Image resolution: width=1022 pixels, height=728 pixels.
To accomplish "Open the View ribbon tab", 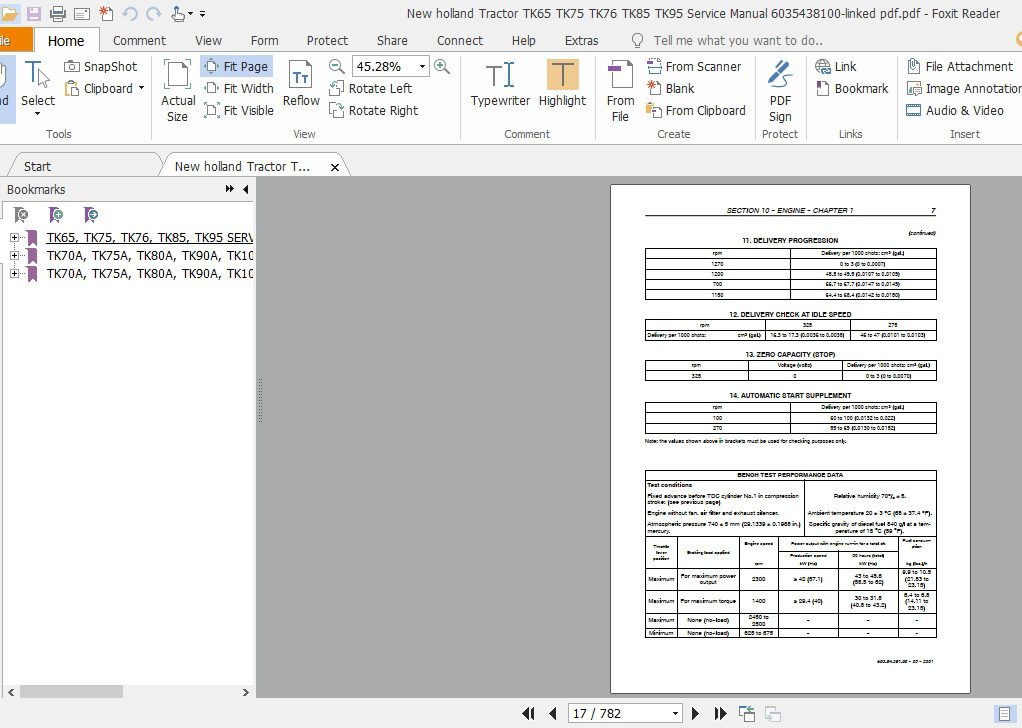I will point(209,40).
